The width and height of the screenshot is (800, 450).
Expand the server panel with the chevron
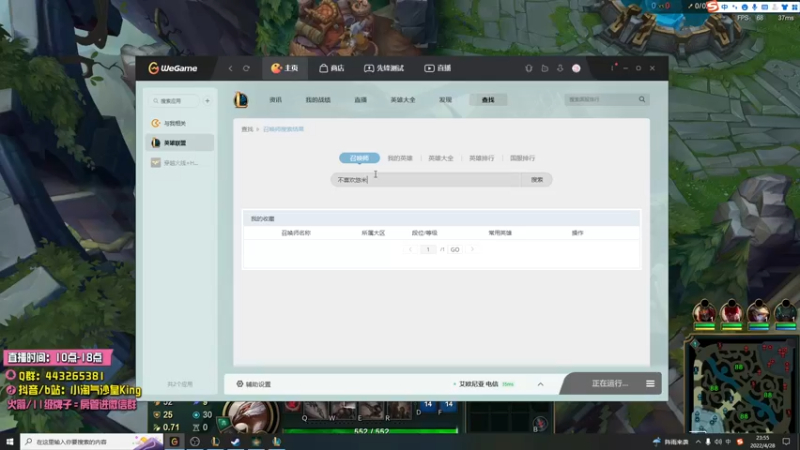540,384
